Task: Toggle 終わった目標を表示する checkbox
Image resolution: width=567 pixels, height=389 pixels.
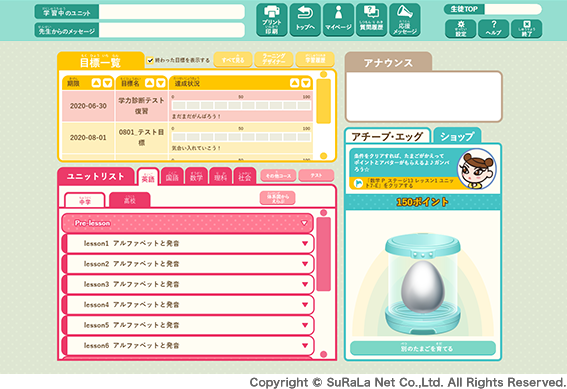Action: click(150, 60)
